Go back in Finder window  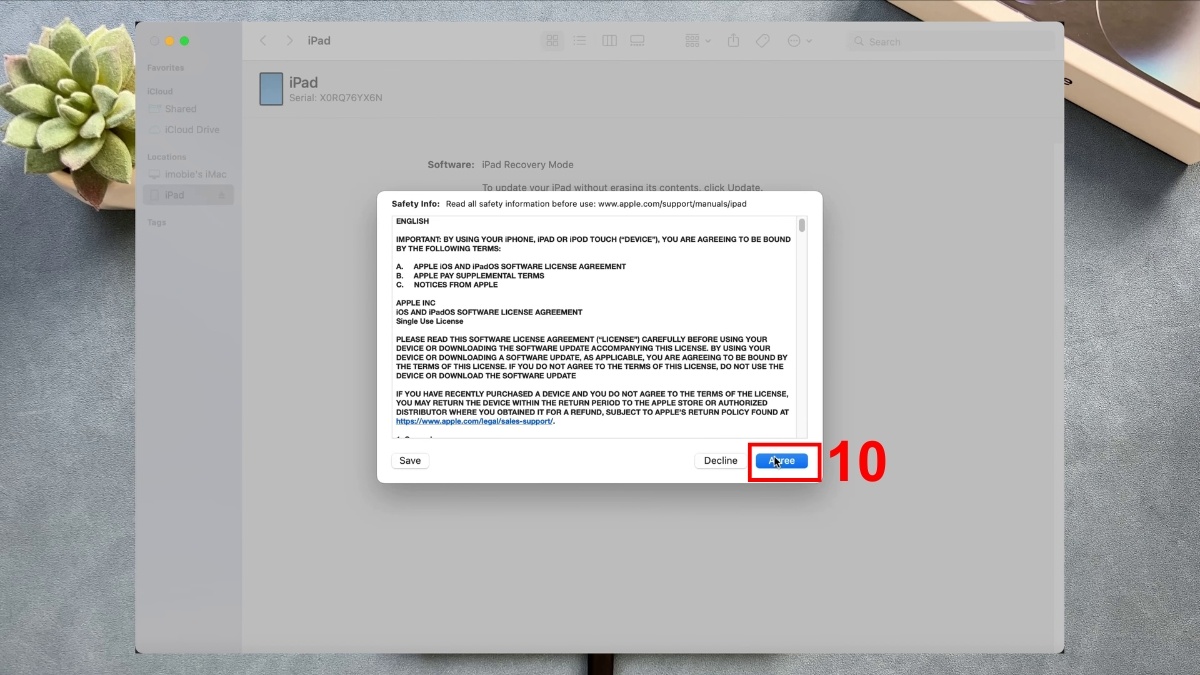point(263,41)
